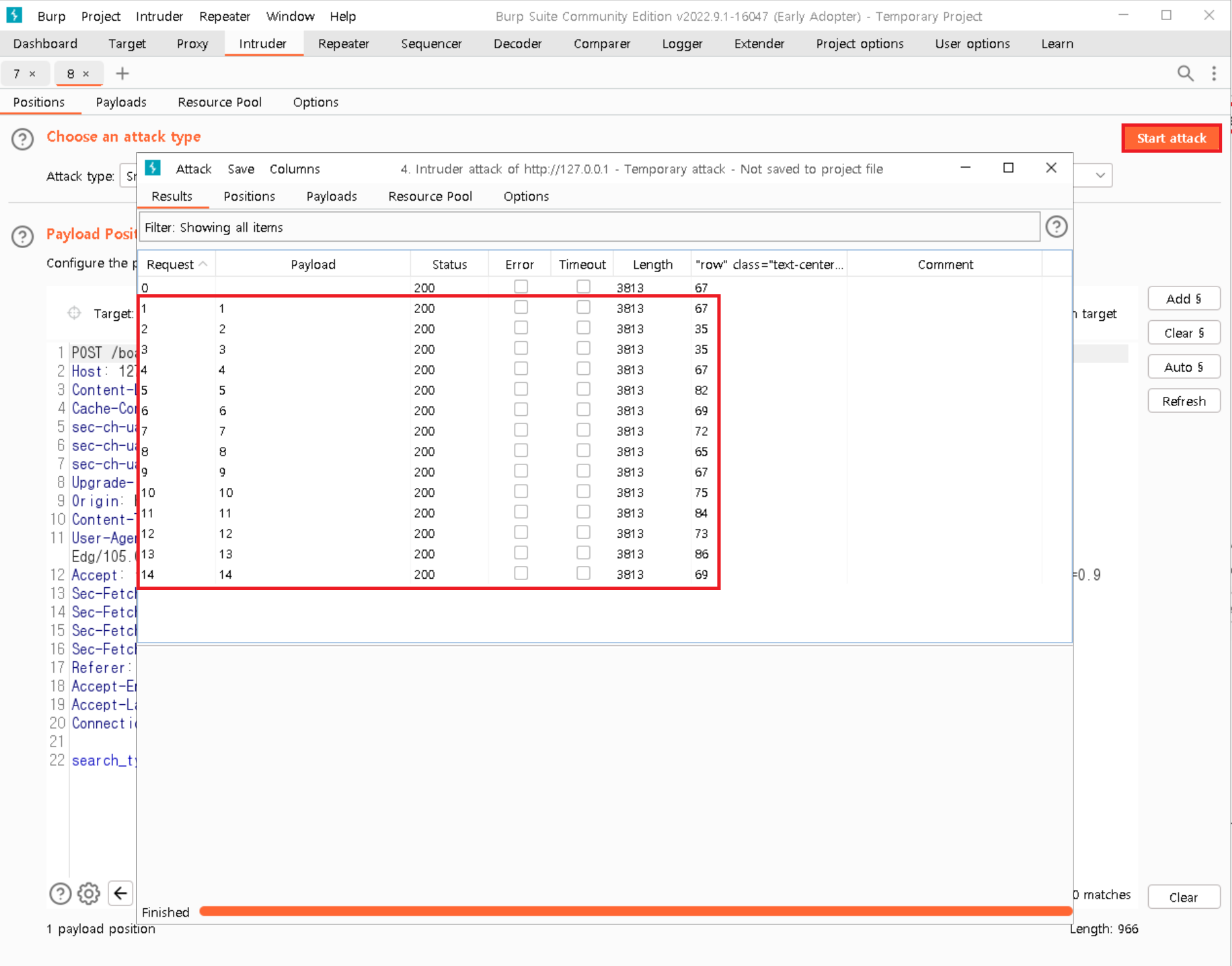Viewport: 1232px width, 966px height.
Task: Toggle Error checkbox for request 8
Action: [520, 450]
